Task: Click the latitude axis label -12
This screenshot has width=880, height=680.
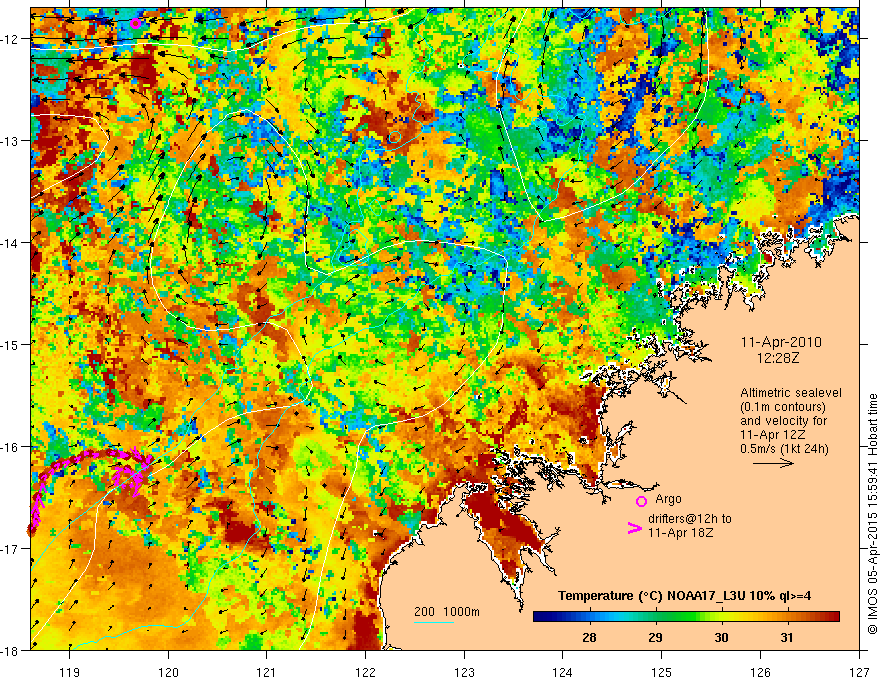Action: point(10,39)
